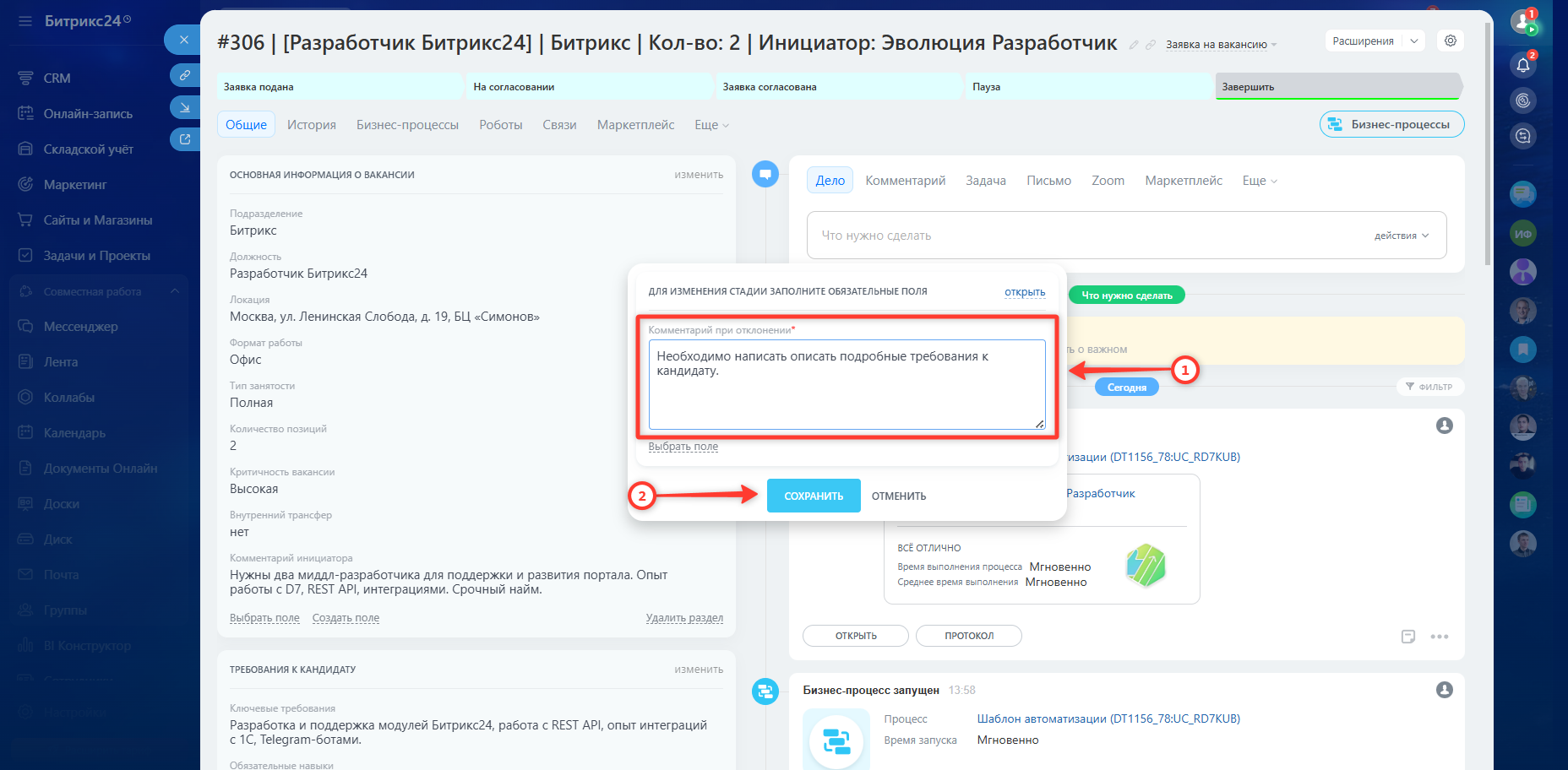Image resolution: width=1568 pixels, height=770 pixels.
Task: Click Создать поле link
Action: coord(346,618)
